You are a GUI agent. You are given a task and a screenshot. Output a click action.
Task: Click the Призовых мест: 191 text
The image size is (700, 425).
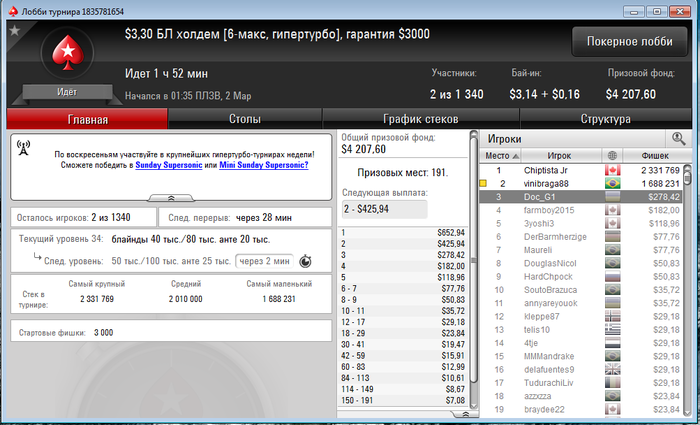pos(403,173)
